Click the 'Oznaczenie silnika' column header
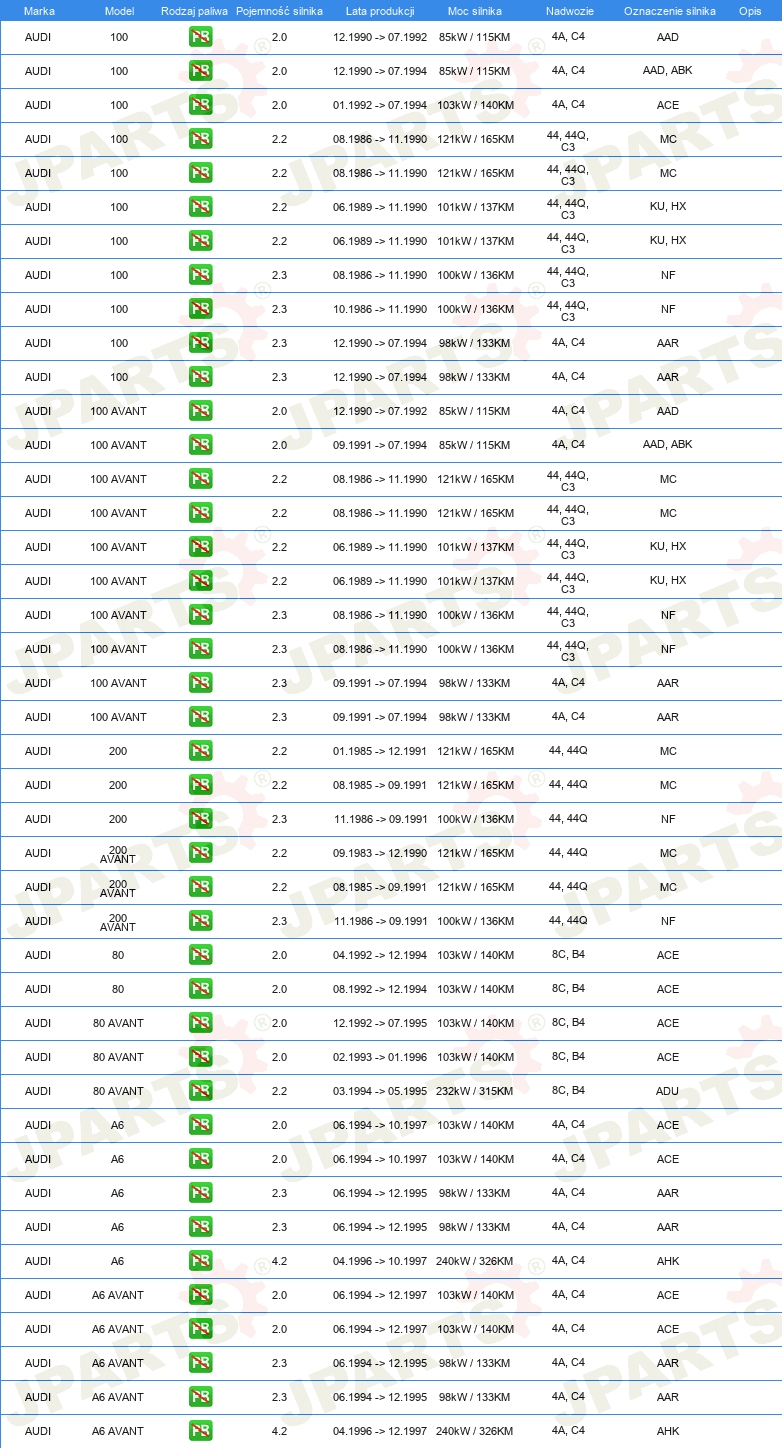 coord(669,11)
